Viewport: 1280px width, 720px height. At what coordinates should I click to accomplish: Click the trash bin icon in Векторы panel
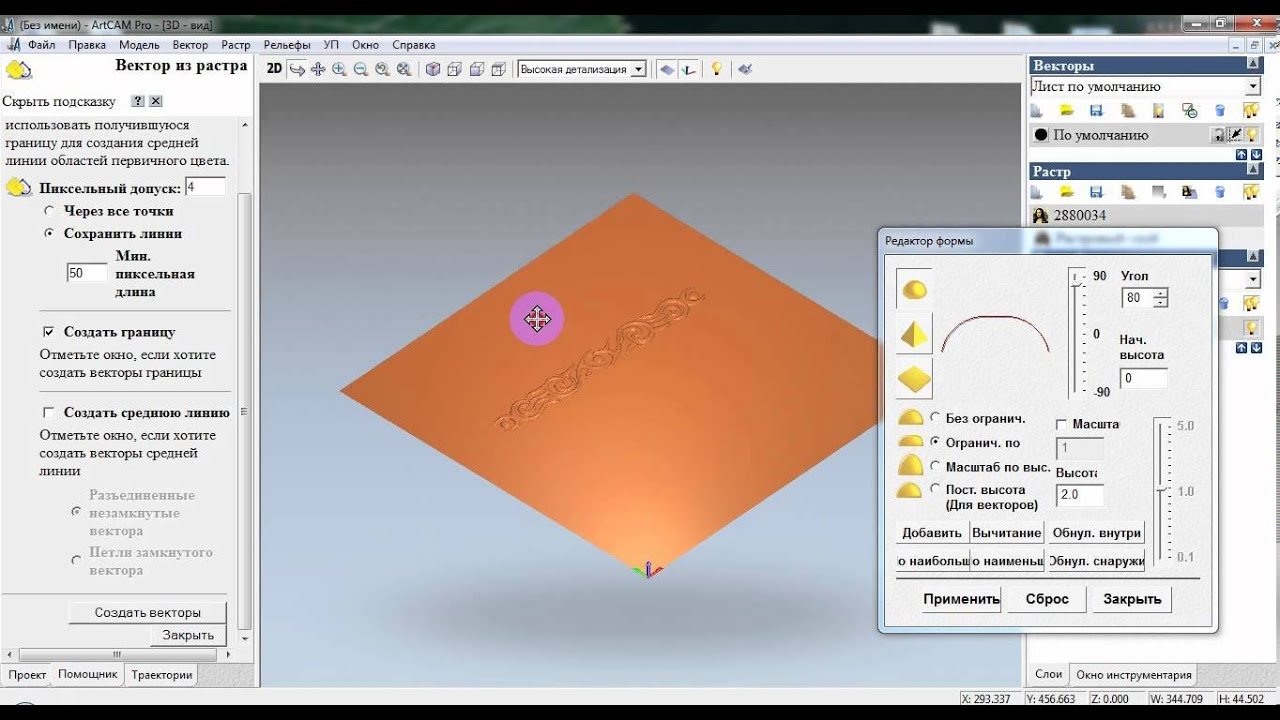(1220, 111)
